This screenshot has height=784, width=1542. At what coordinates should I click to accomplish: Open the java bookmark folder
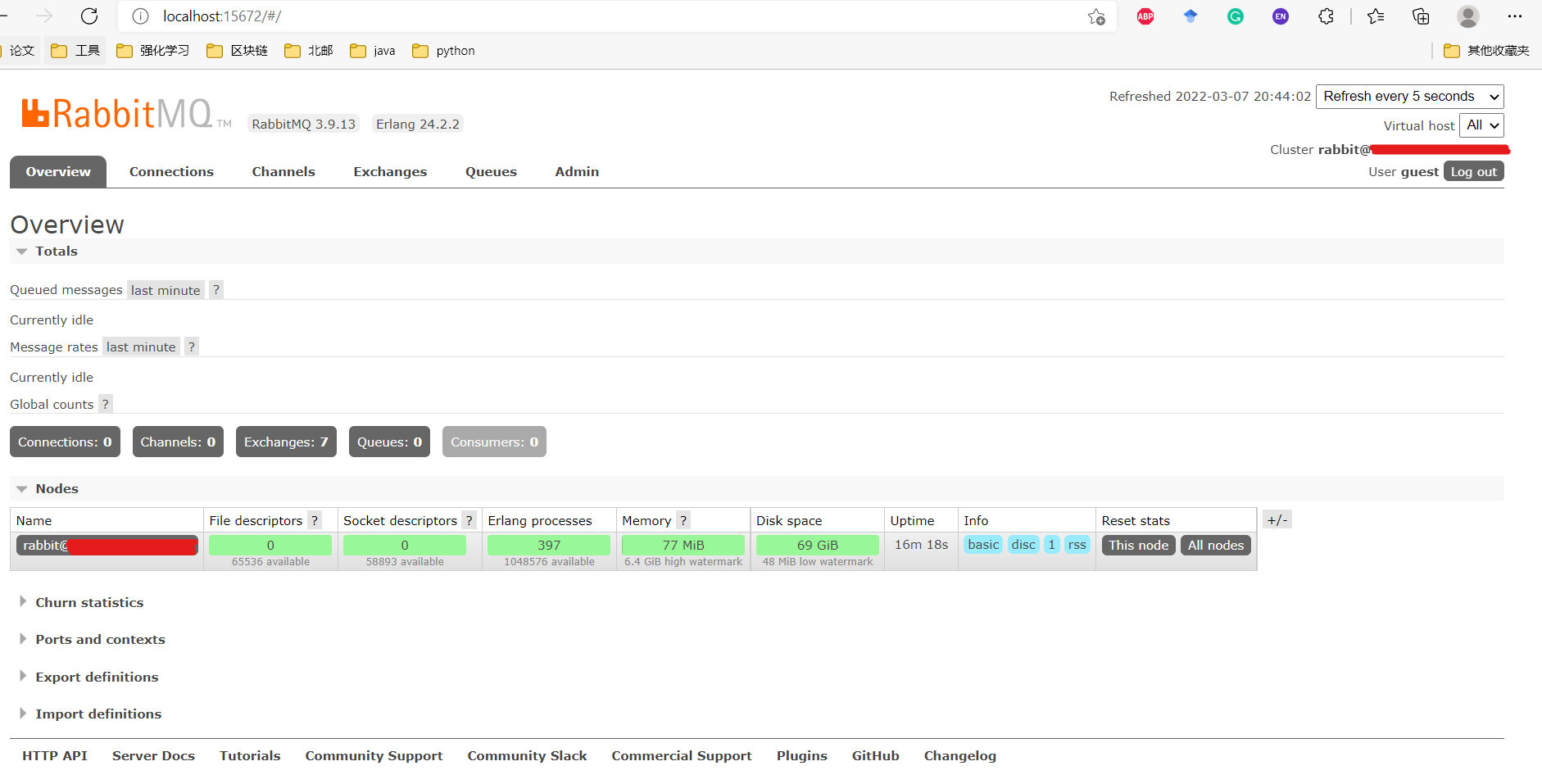372,51
